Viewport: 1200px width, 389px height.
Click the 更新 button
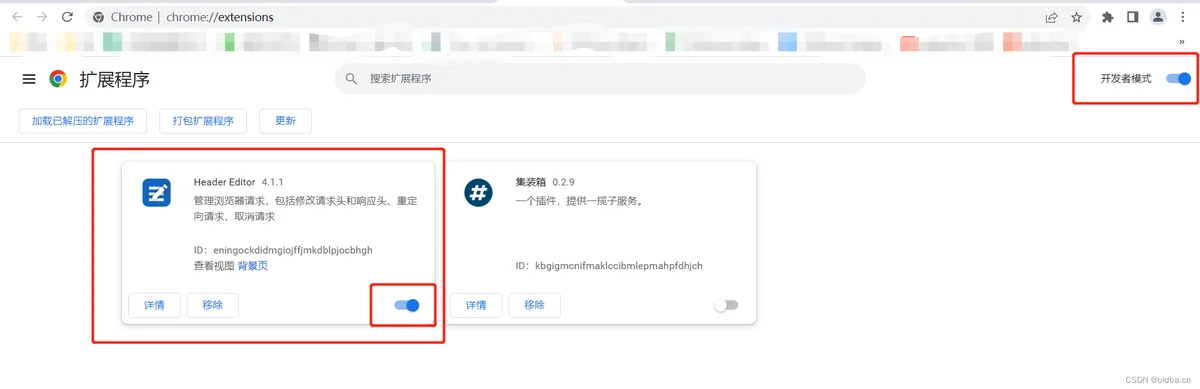tap(285, 121)
